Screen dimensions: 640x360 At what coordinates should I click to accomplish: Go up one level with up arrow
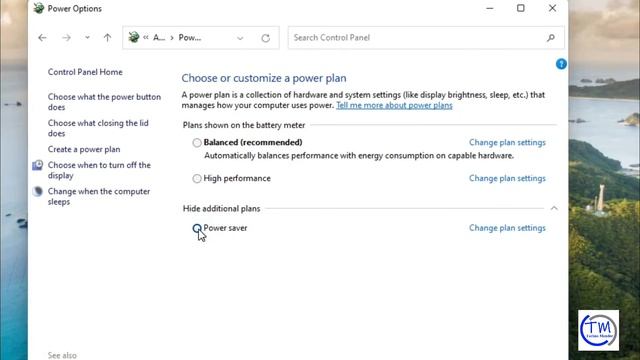[x=107, y=38]
